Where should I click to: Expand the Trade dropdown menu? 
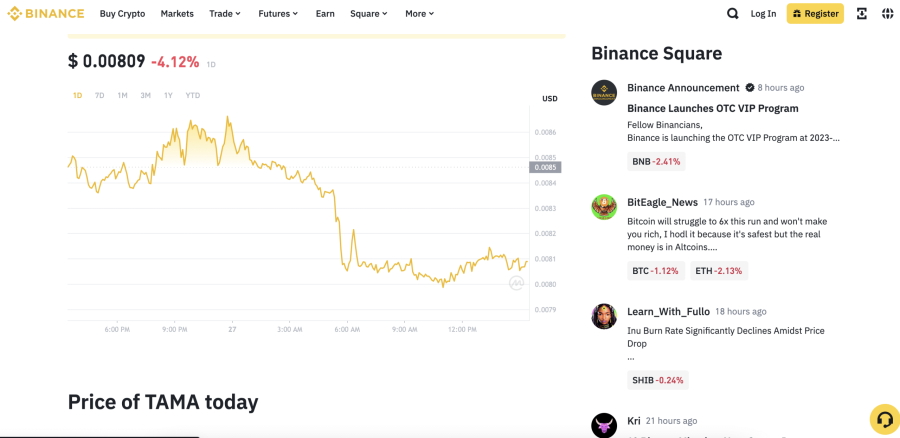(225, 14)
